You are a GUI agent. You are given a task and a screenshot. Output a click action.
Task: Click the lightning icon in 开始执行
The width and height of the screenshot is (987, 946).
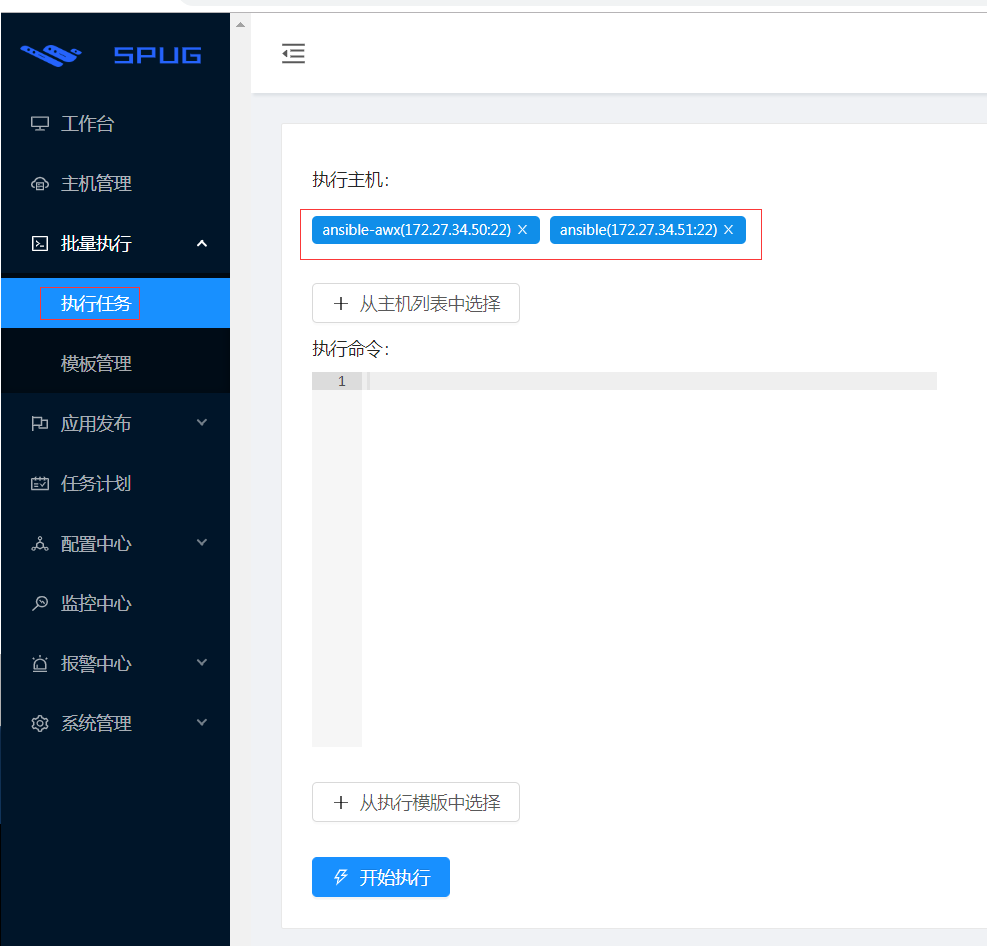[x=341, y=877]
